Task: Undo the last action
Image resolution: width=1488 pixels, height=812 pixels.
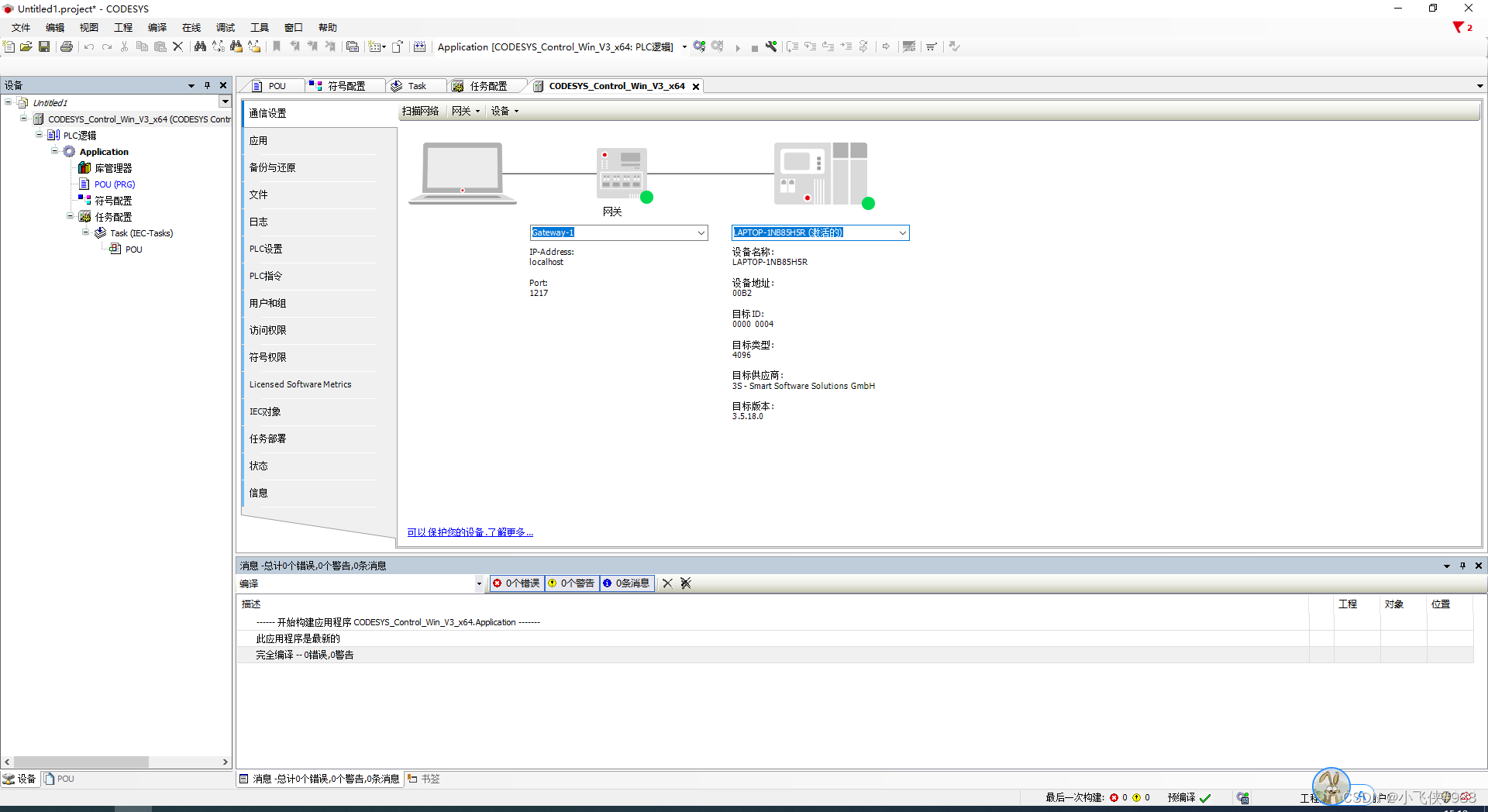Action: 89,46
